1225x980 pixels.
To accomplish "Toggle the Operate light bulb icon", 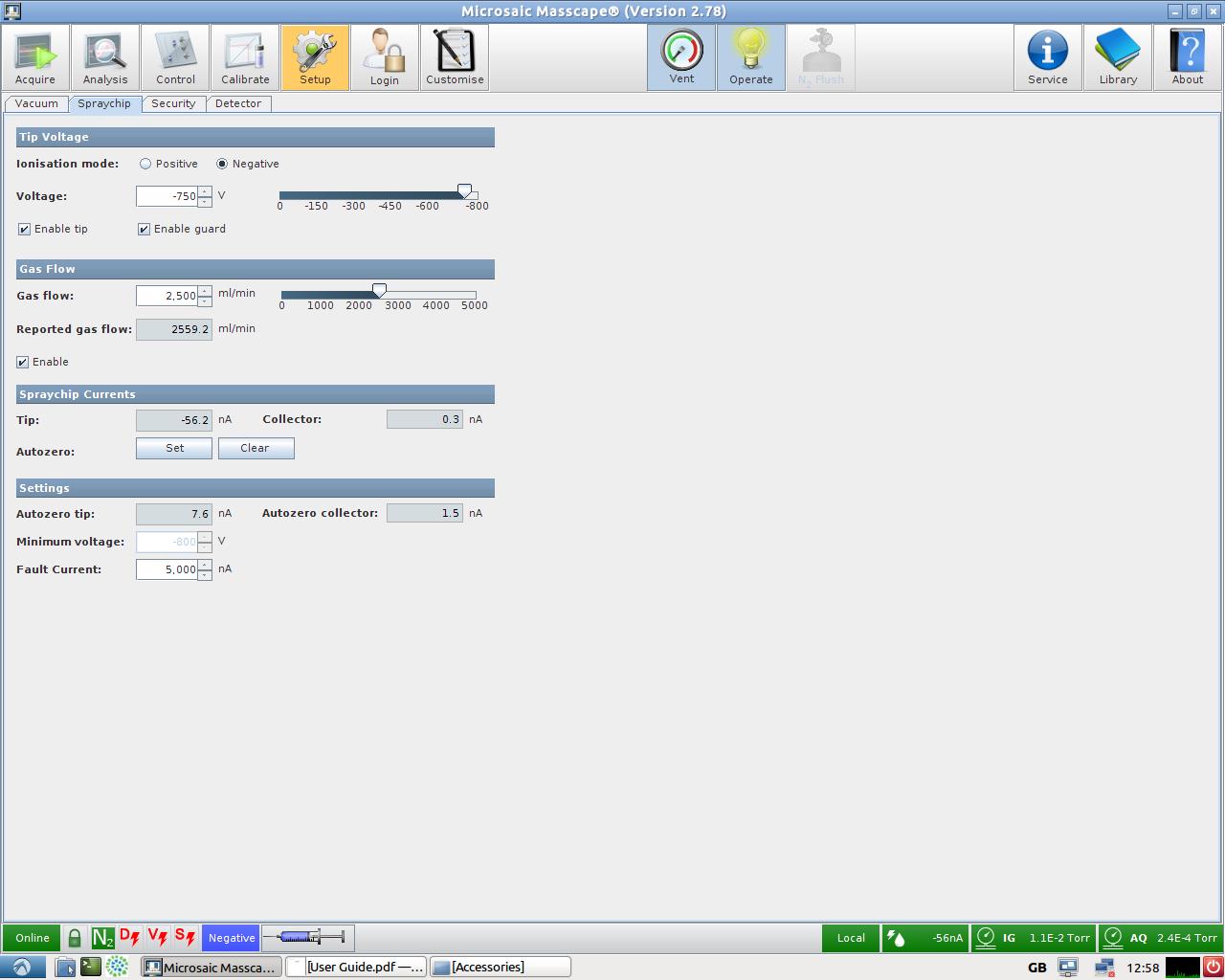I will click(x=751, y=57).
